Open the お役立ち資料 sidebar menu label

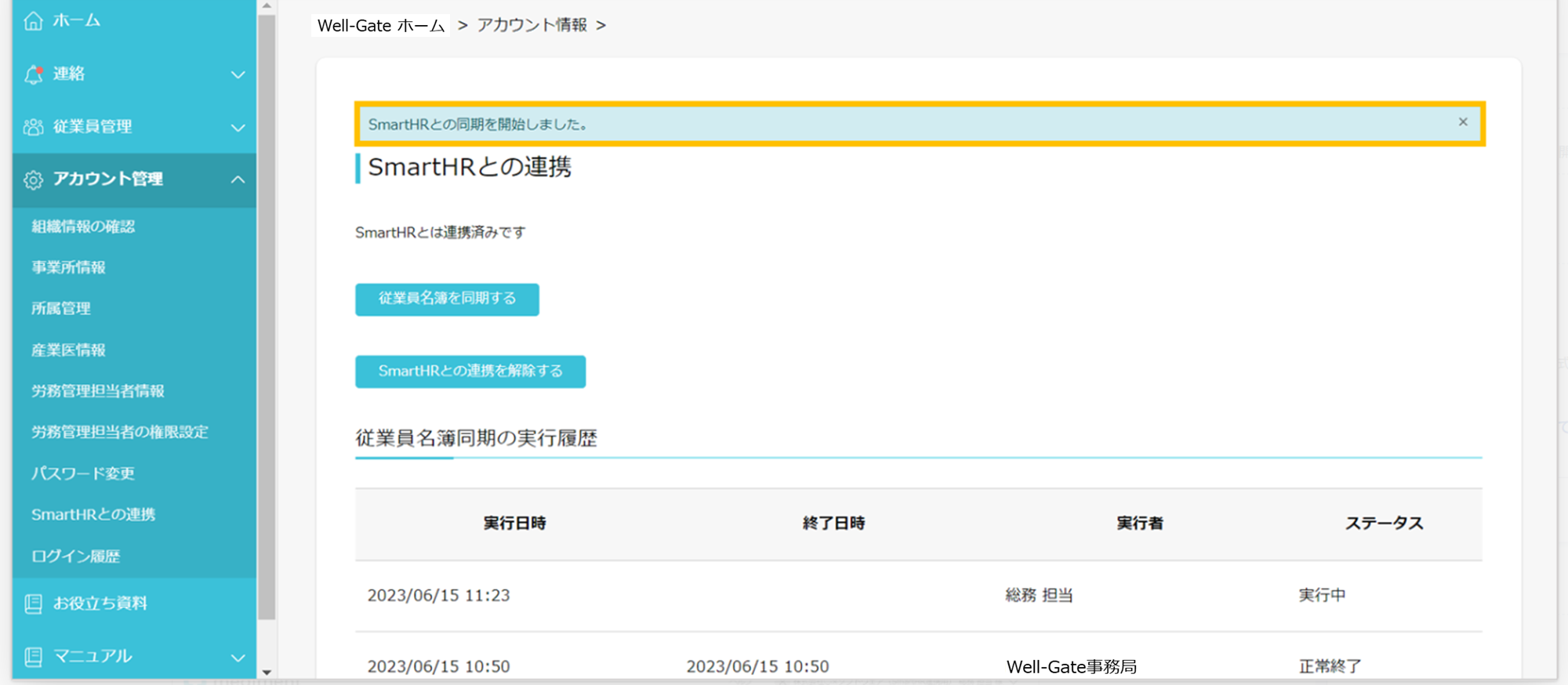pos(100,603)
